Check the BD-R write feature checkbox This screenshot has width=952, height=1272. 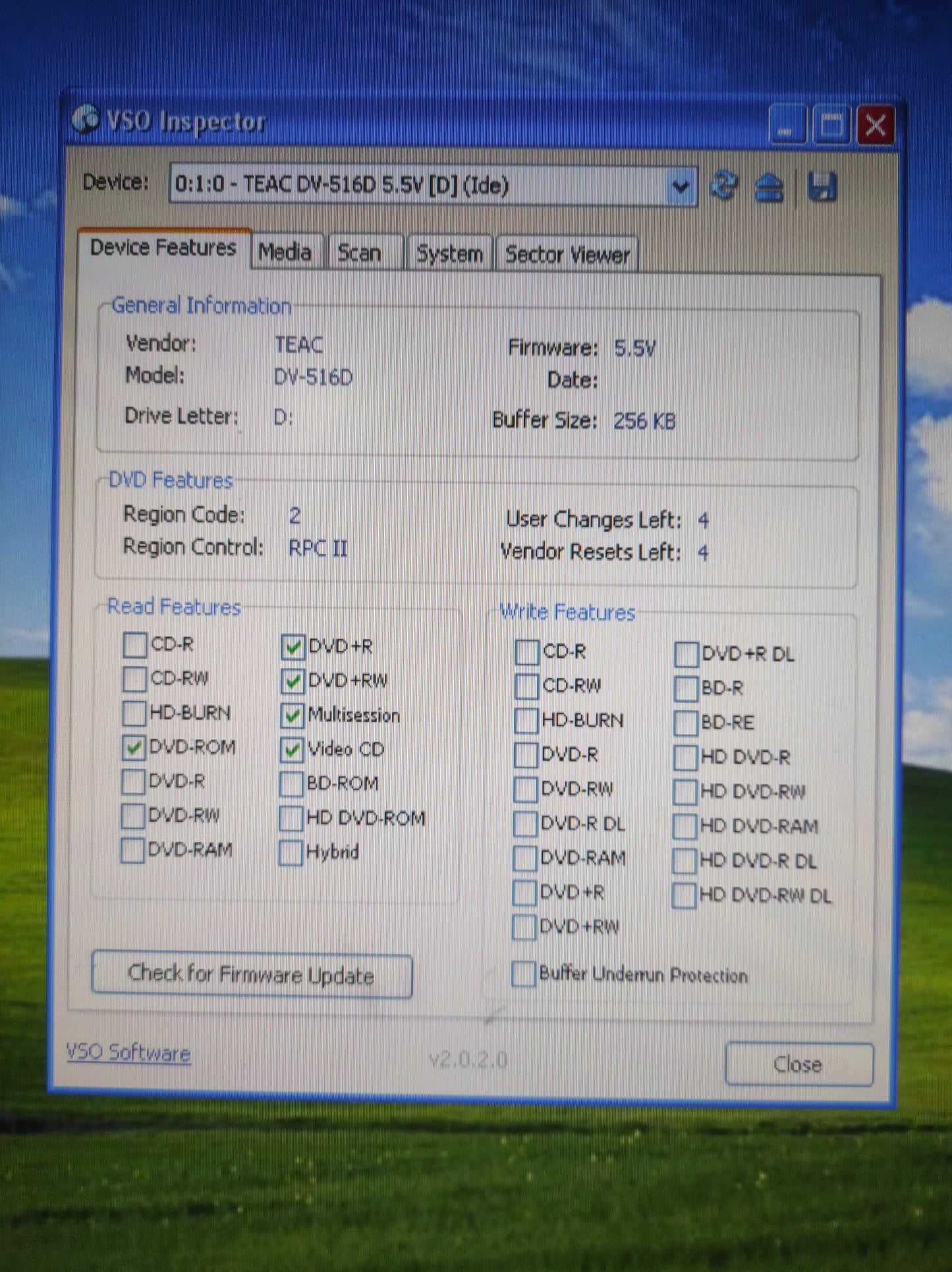point(686,689)
